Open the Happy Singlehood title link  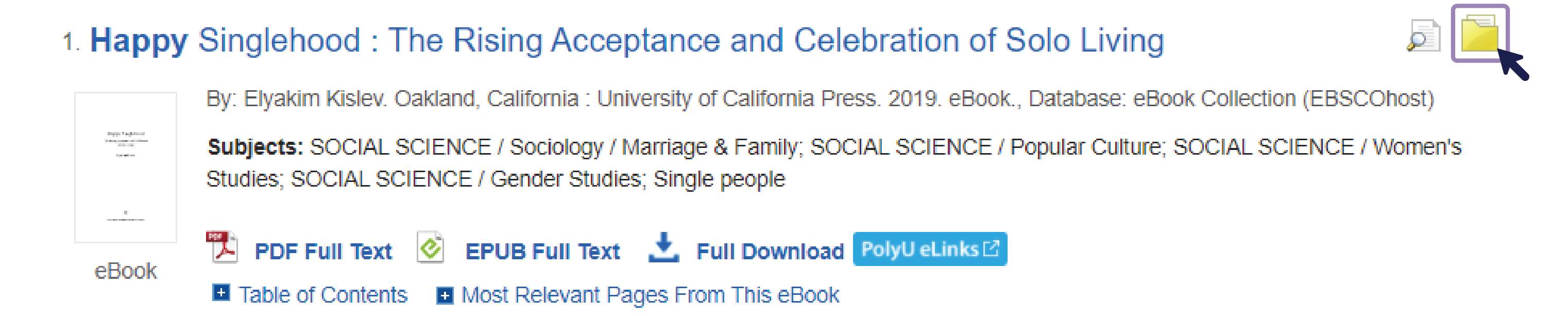point(627,40)
